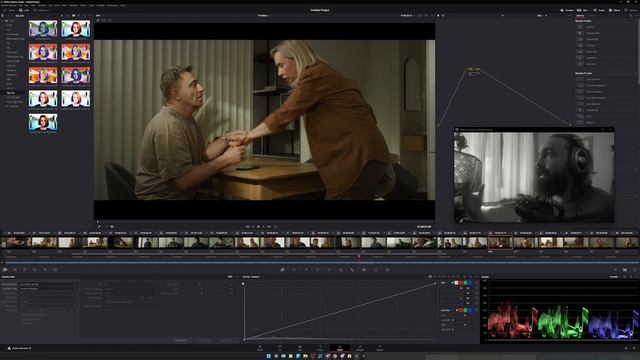Image resolution: width=640 pixels, height=360 pixels.
Task: Open the Color Wheels palette icon
Action: (x=24, y=269)
